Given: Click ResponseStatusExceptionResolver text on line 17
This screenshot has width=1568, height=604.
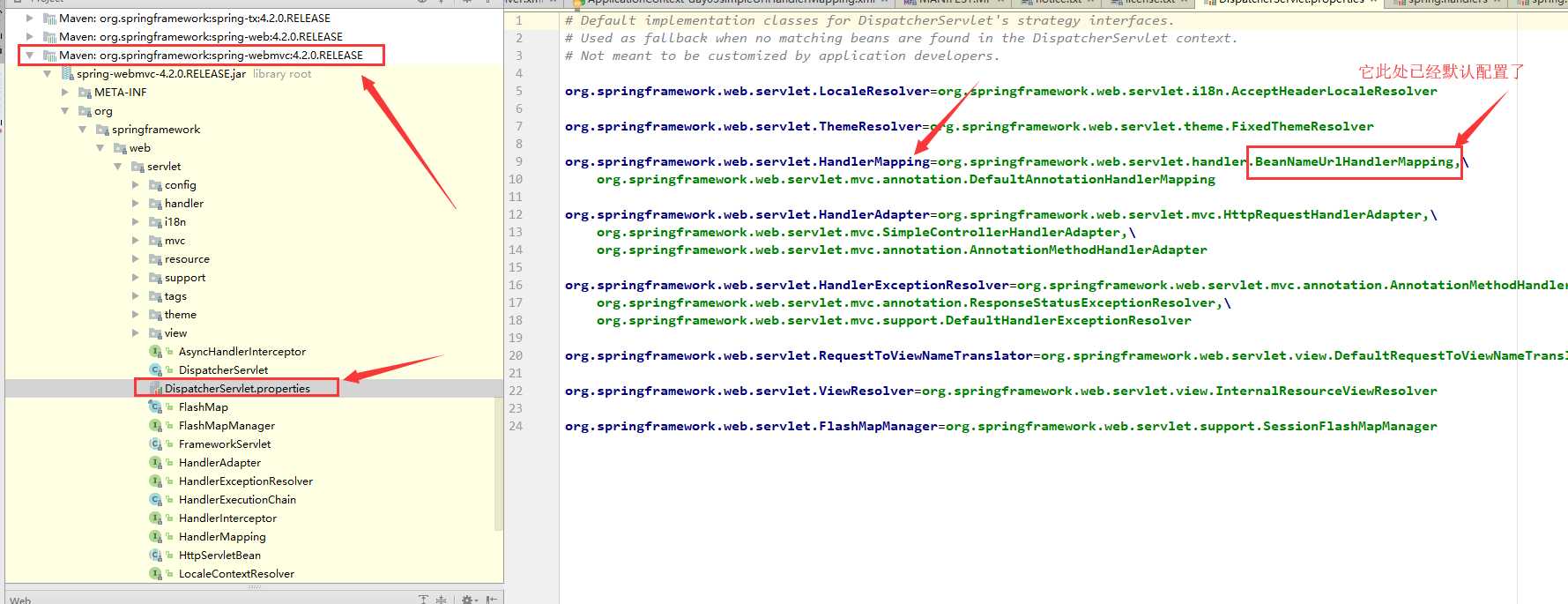Looking at the screenshot, I should [x=1092, y=302].
